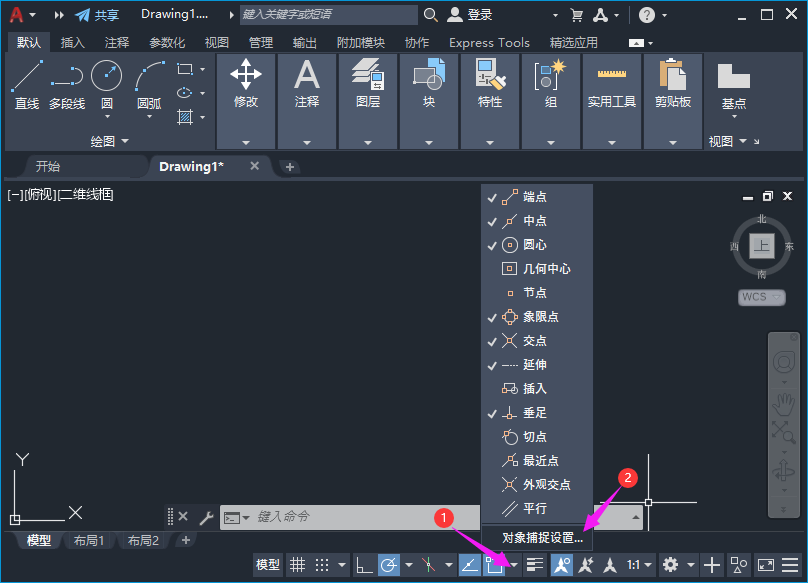
Task: Click the rectangle draw tool icon
Action: click(x=185, y=69)
